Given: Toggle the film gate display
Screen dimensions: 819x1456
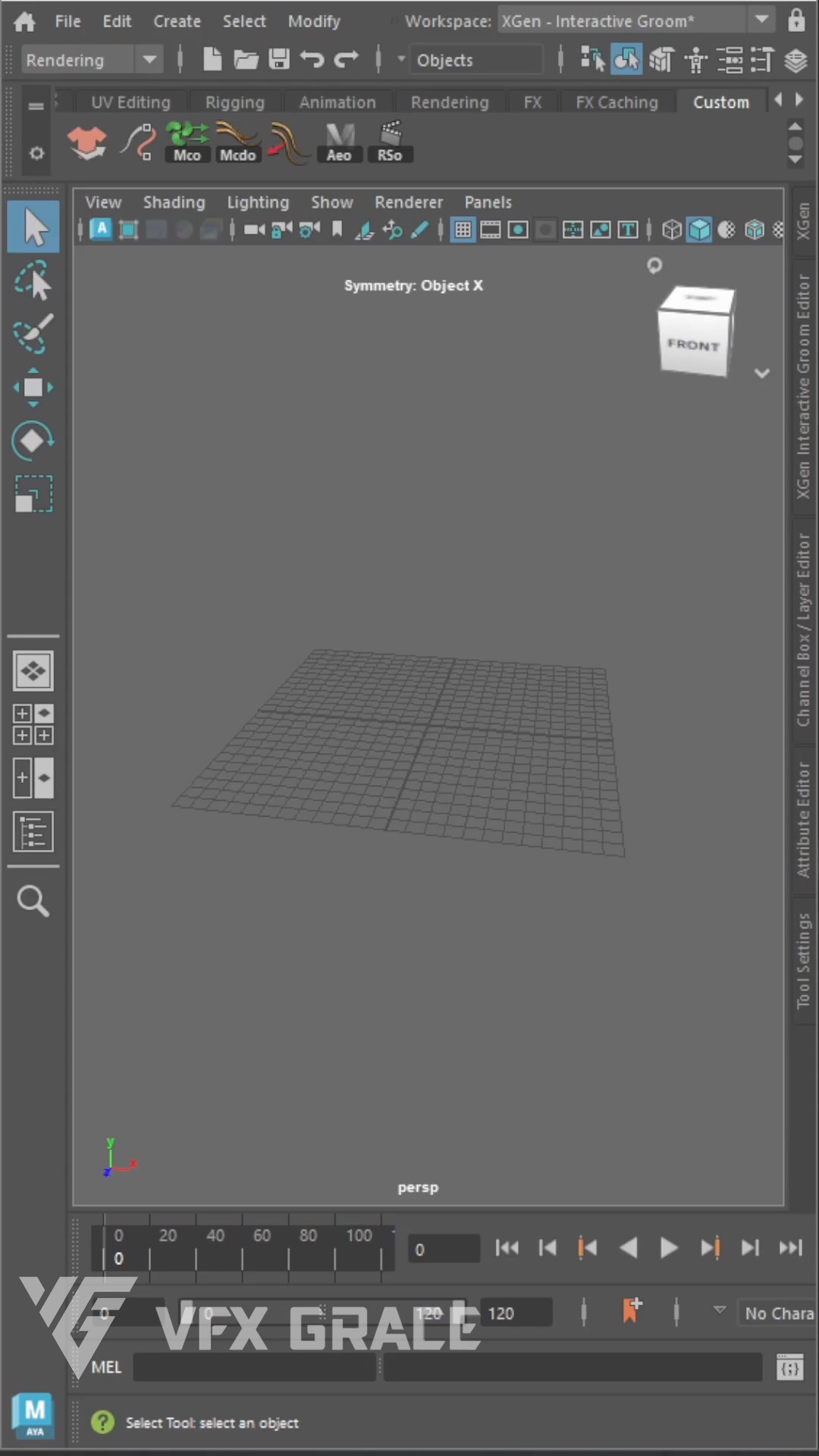Looking at the screenshot, I should coord(491,230).
